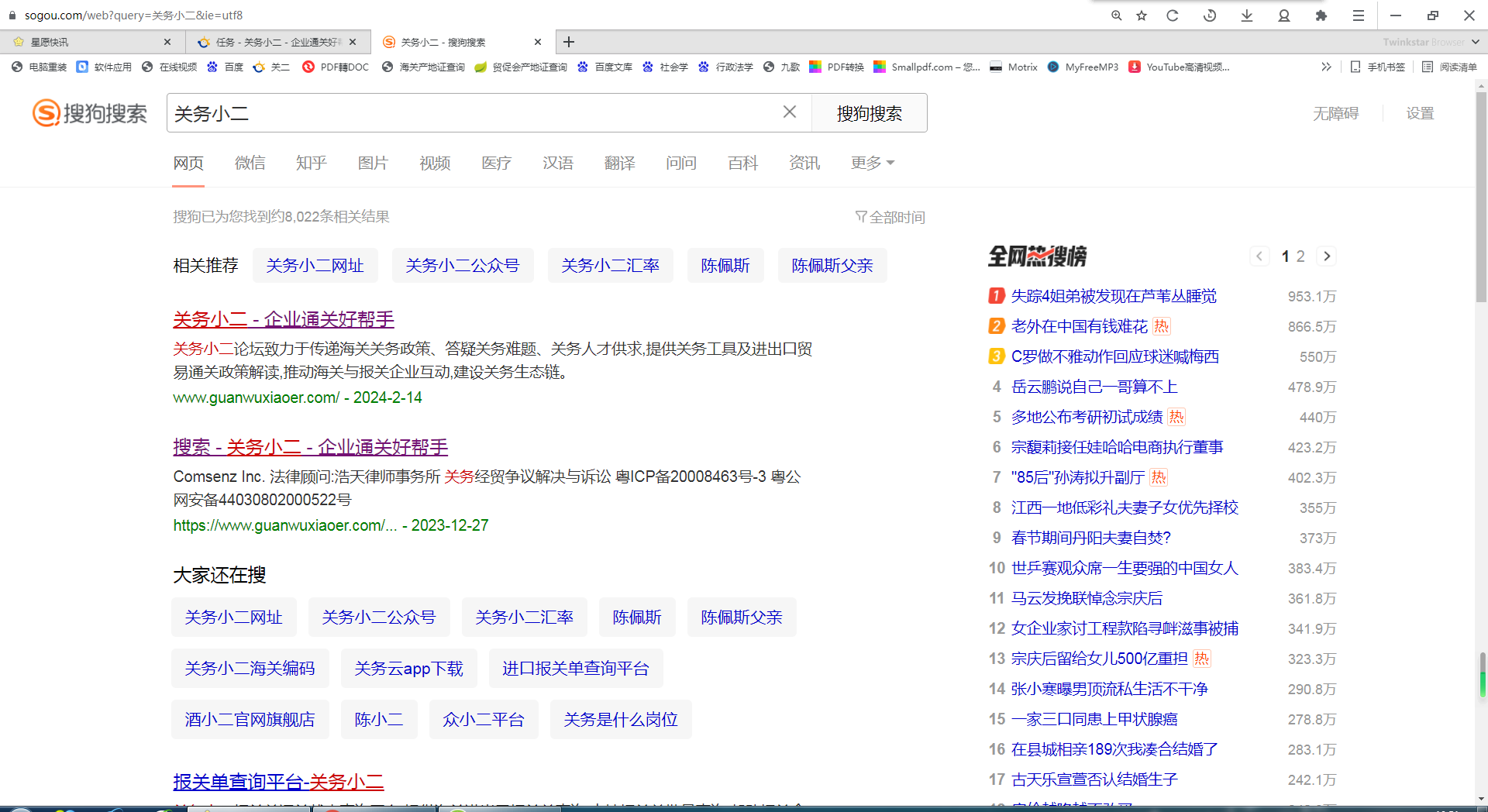Bookmark this page with the star icon
The image size is (1488, 812).
coord(1142,15)
